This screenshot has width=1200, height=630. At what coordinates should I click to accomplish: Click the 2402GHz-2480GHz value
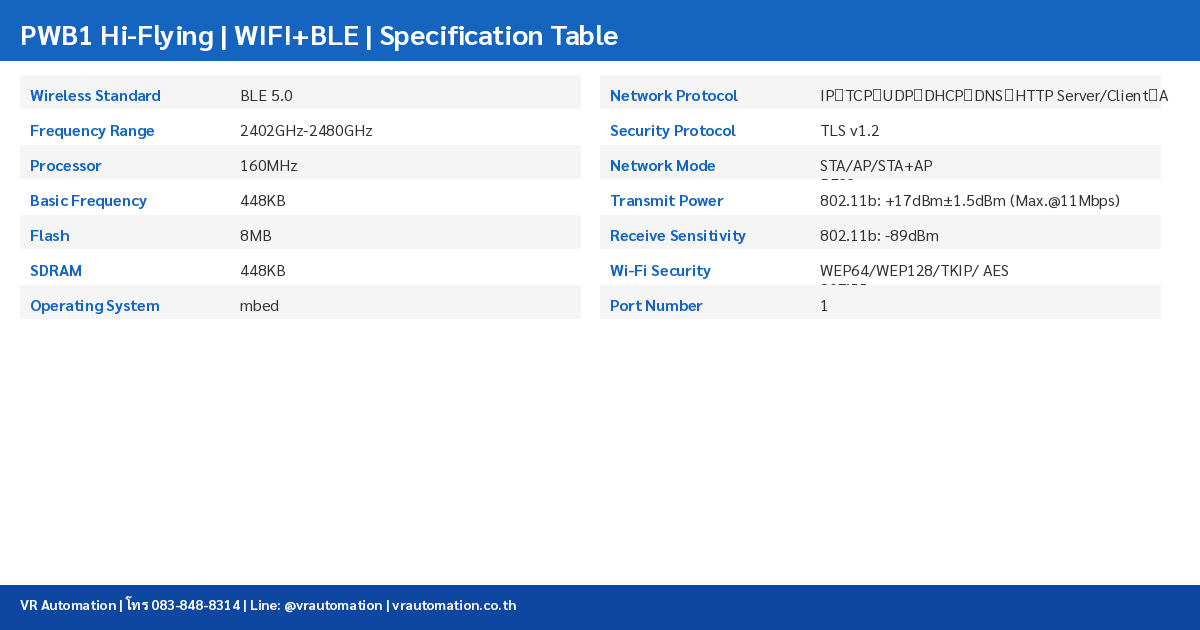point(306,131)
